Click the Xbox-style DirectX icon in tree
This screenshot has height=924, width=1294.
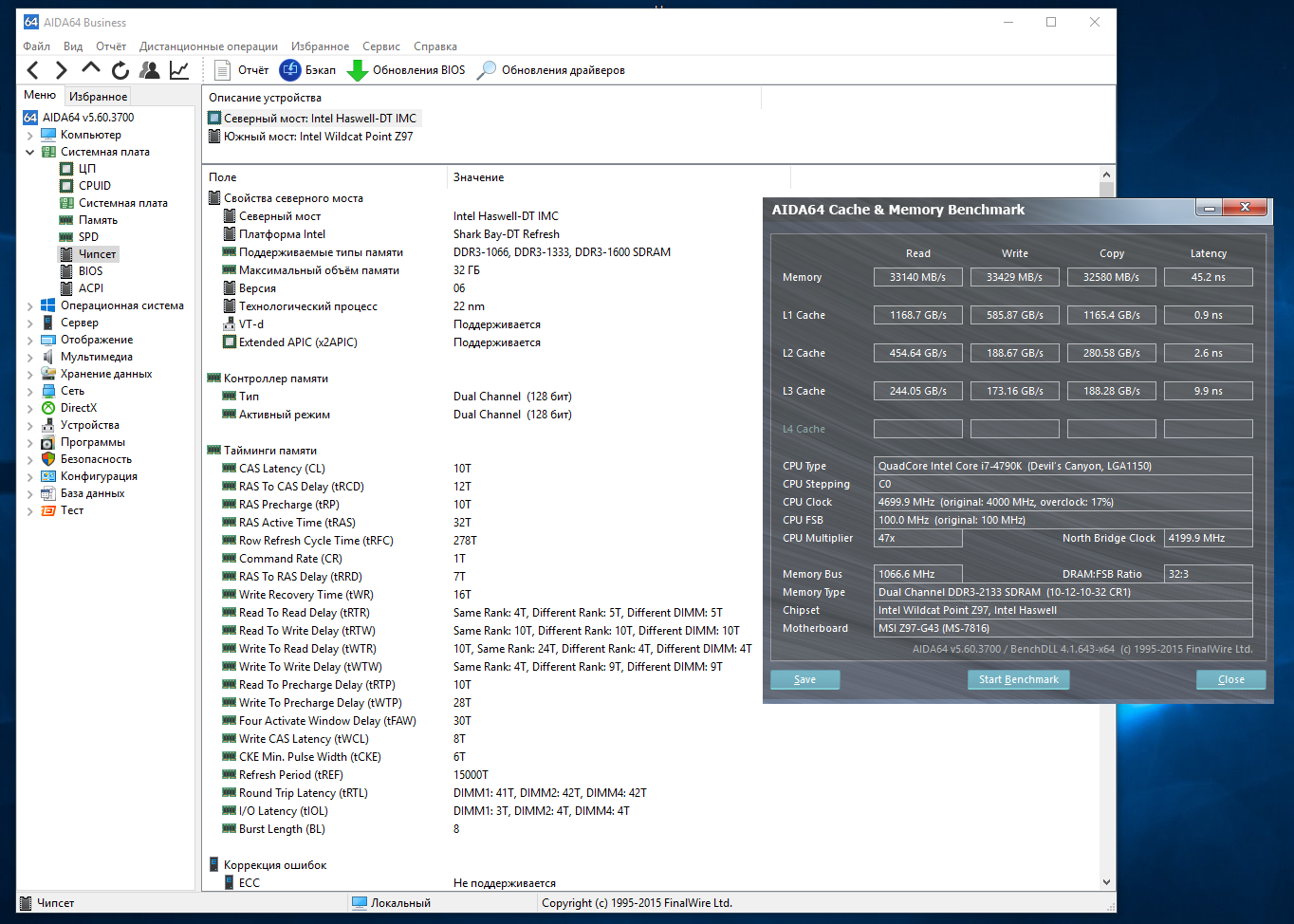(x=48, y=408)
